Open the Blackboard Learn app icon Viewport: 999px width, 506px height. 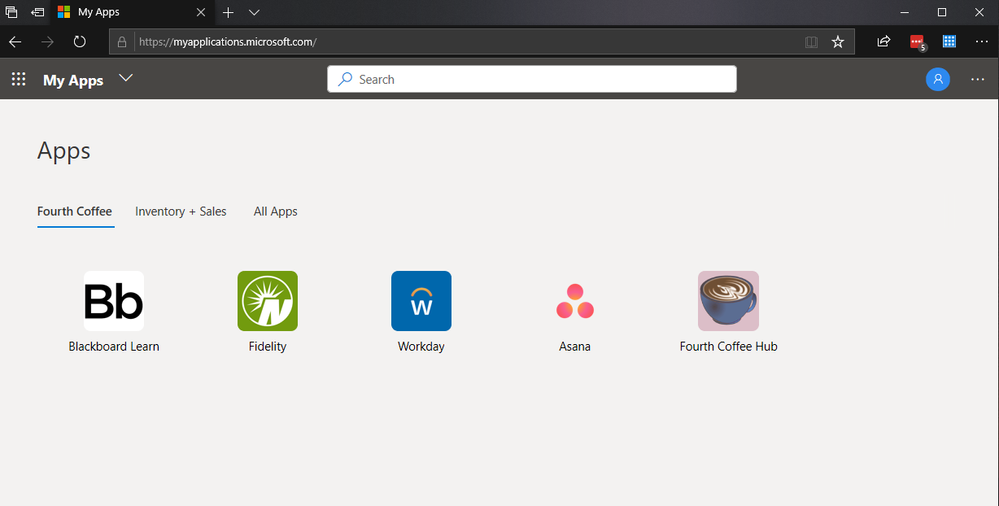point(114,301)
